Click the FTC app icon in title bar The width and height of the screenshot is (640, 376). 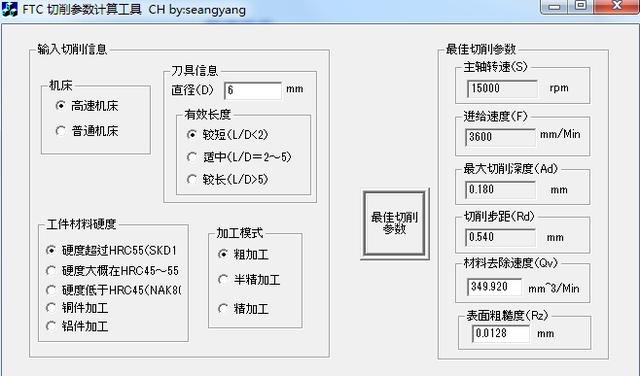coord(9,9)
